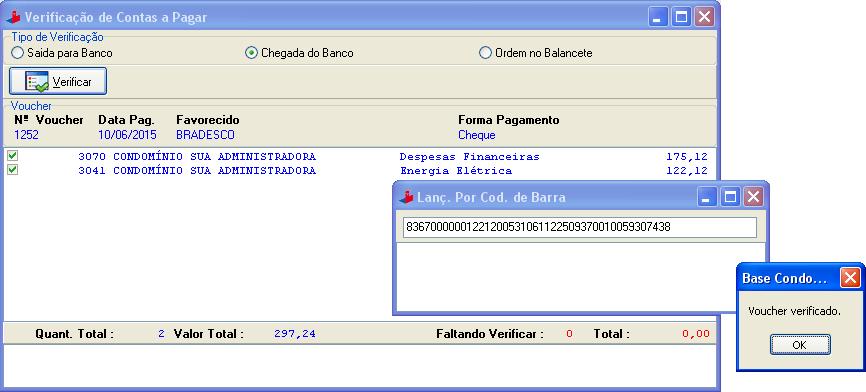
Task: Select the Energia Elétrica entry text
Action: pos(456,171)
